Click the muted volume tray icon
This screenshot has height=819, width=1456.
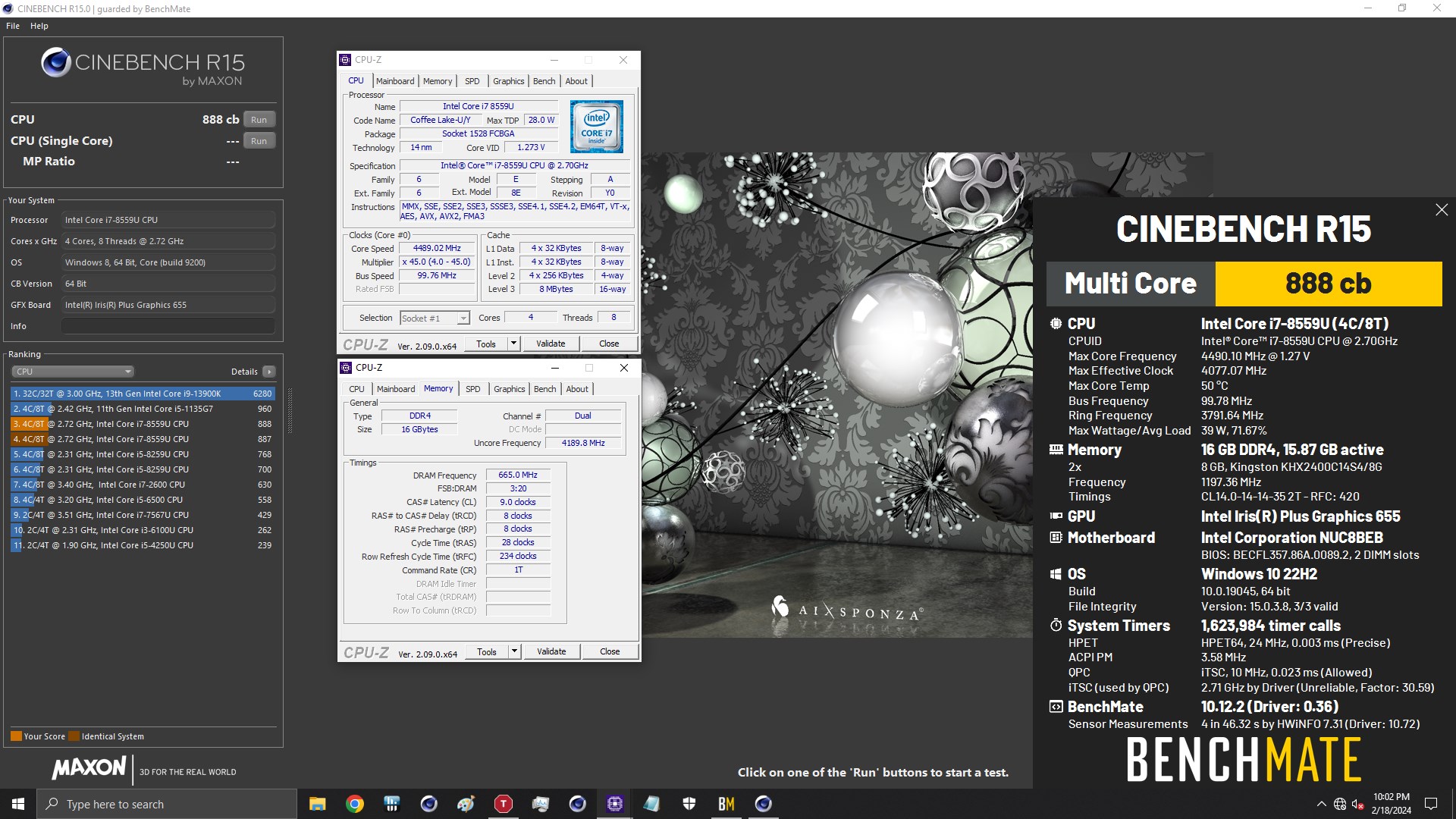tap(1358, 804)
